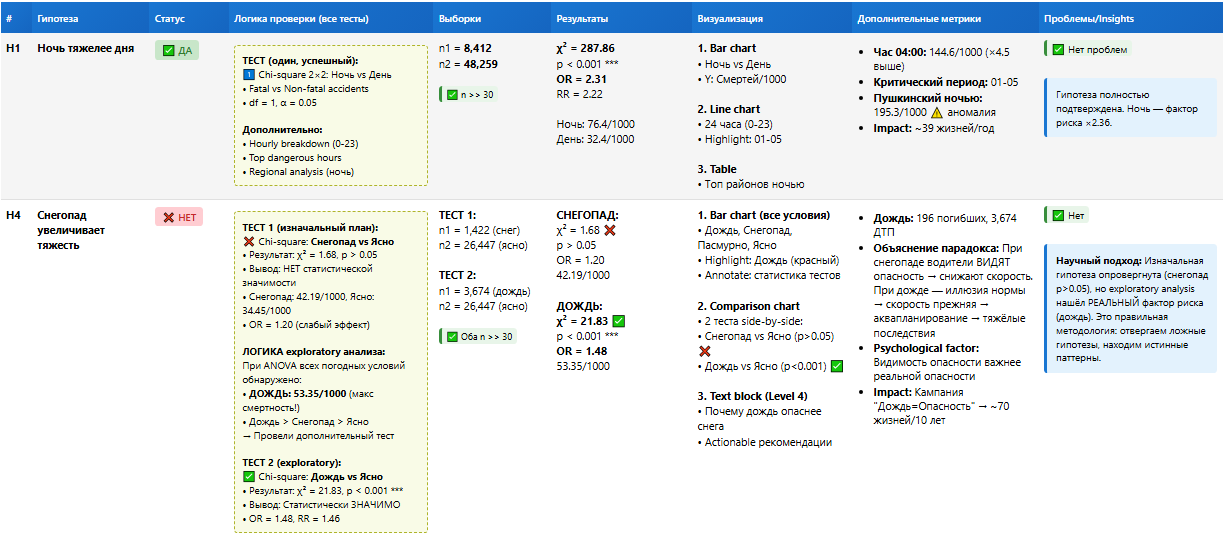Viewport: 1229px width, 541px height.
Task: Click the check icon in the 'Оба n >> 30' badge
Action: coord(452,336)
